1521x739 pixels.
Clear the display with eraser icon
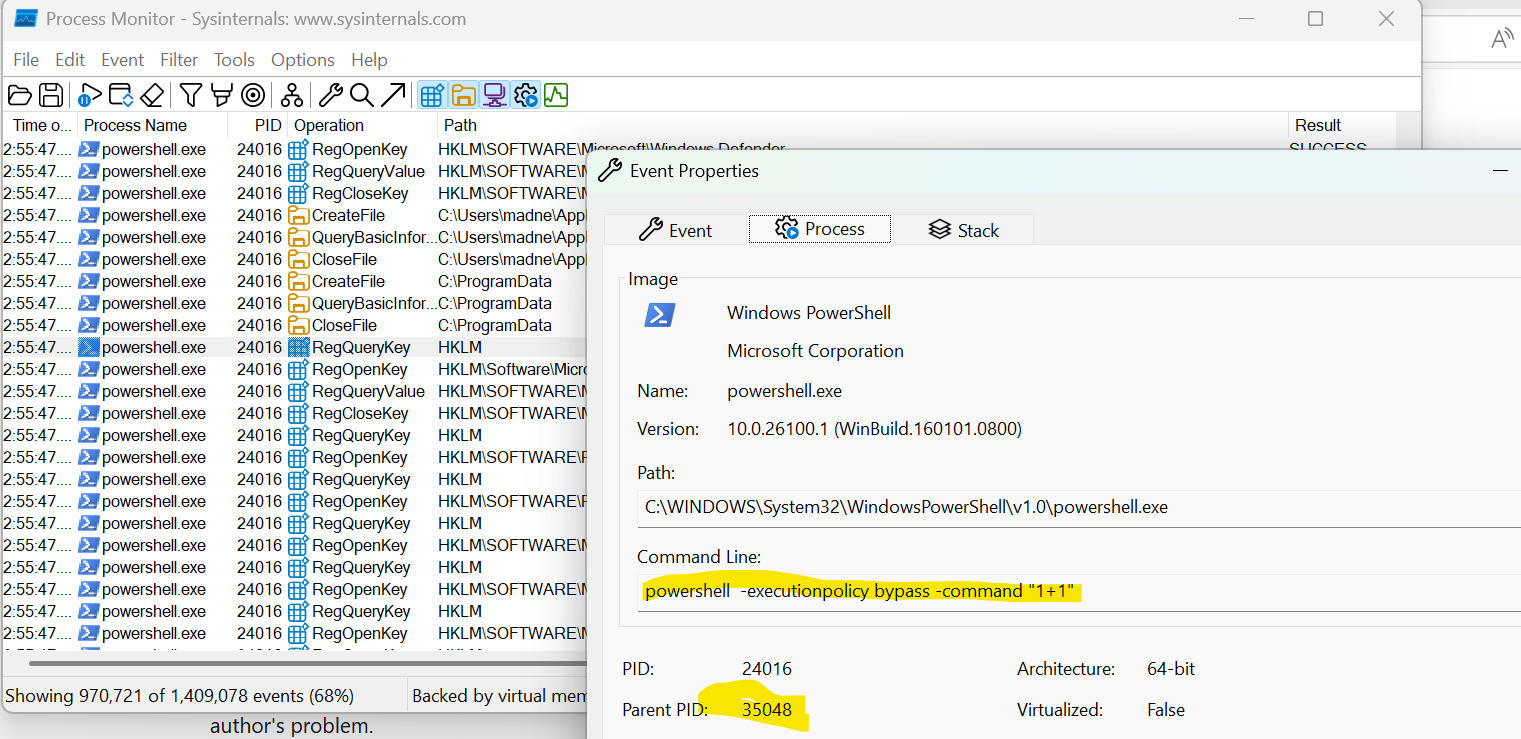point(152,95)
